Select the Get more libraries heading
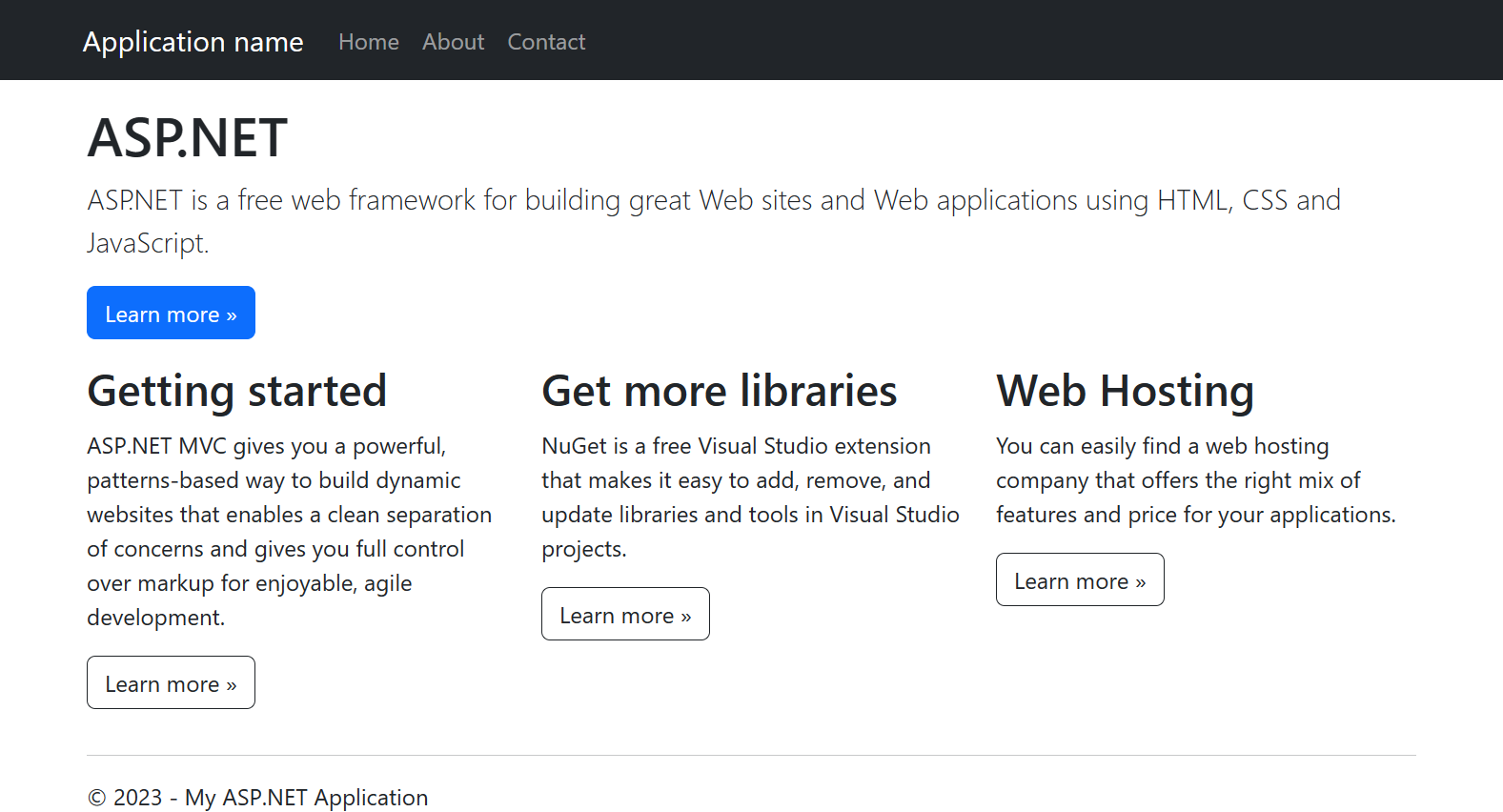Viewport: 1503px width, 812px height. click(719, 391)
